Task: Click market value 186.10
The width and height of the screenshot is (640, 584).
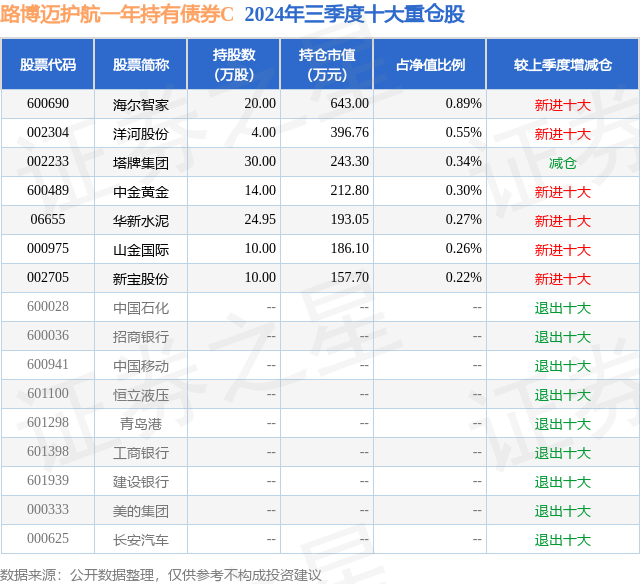Action: coord(349,249)
